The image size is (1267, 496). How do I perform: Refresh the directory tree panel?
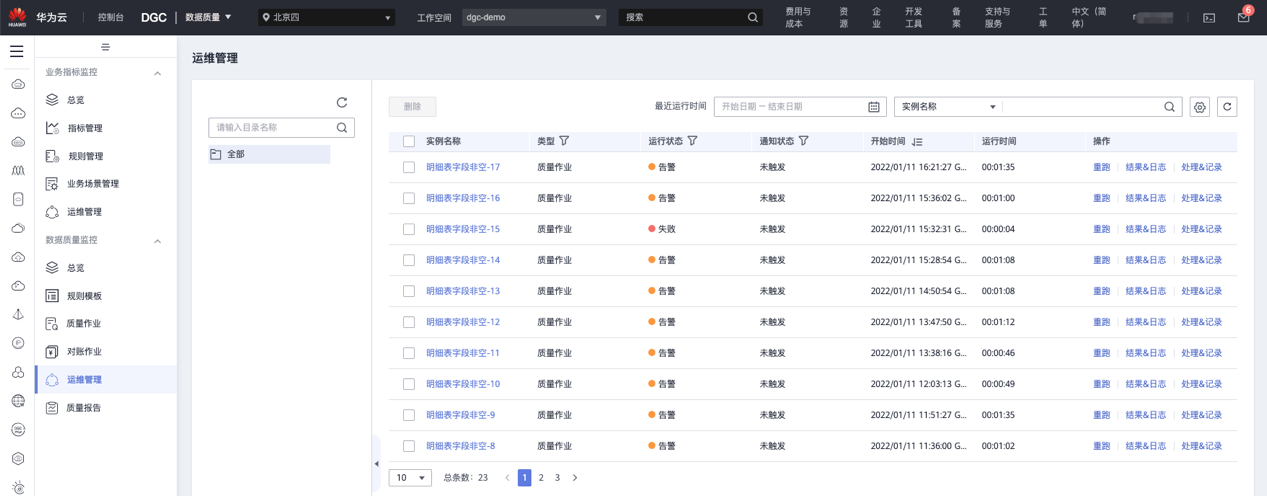click(x=342, y=102)
